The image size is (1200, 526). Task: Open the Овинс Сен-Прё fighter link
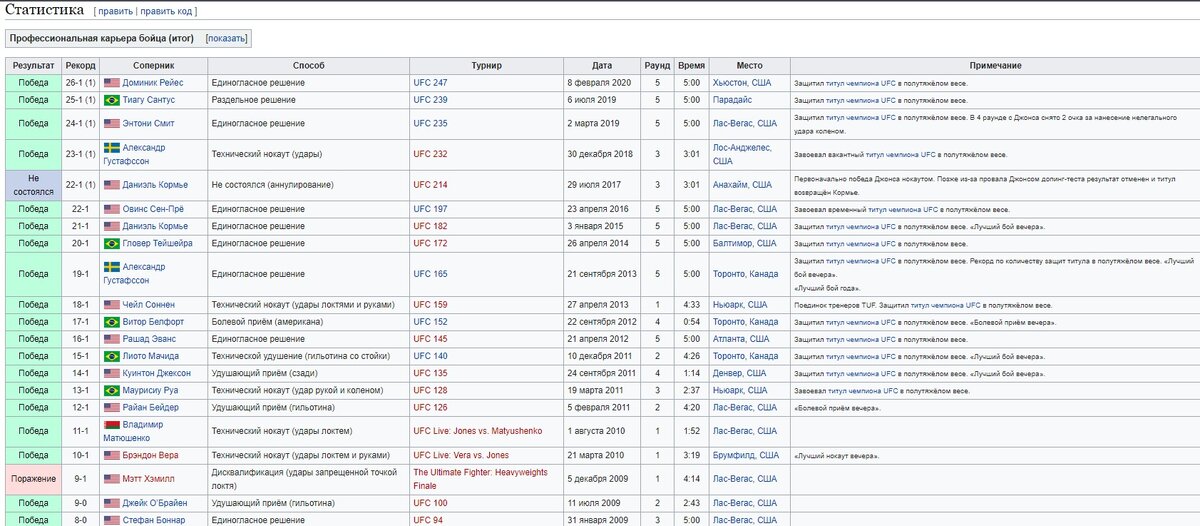tap(153, 209)
